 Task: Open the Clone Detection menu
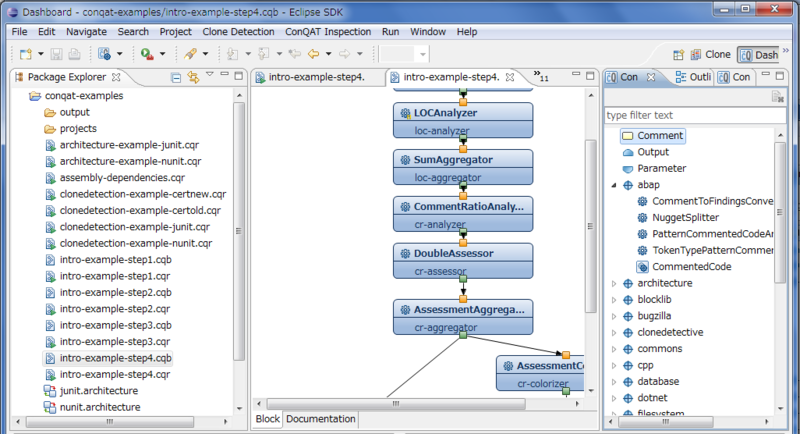(x=238, y=32)
